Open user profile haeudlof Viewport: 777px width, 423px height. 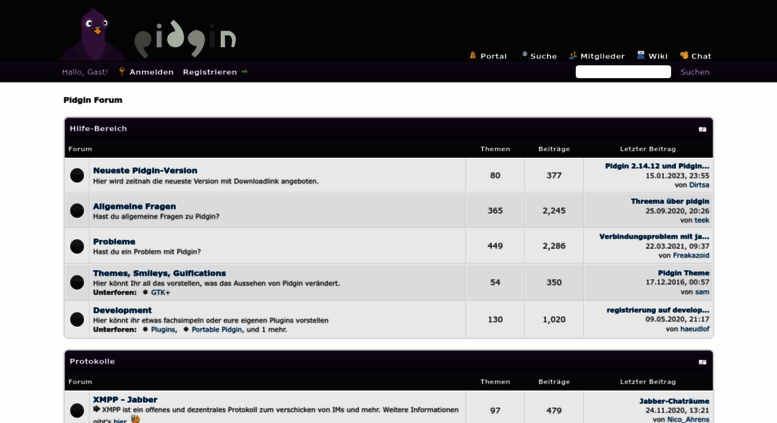click(695, 329)
